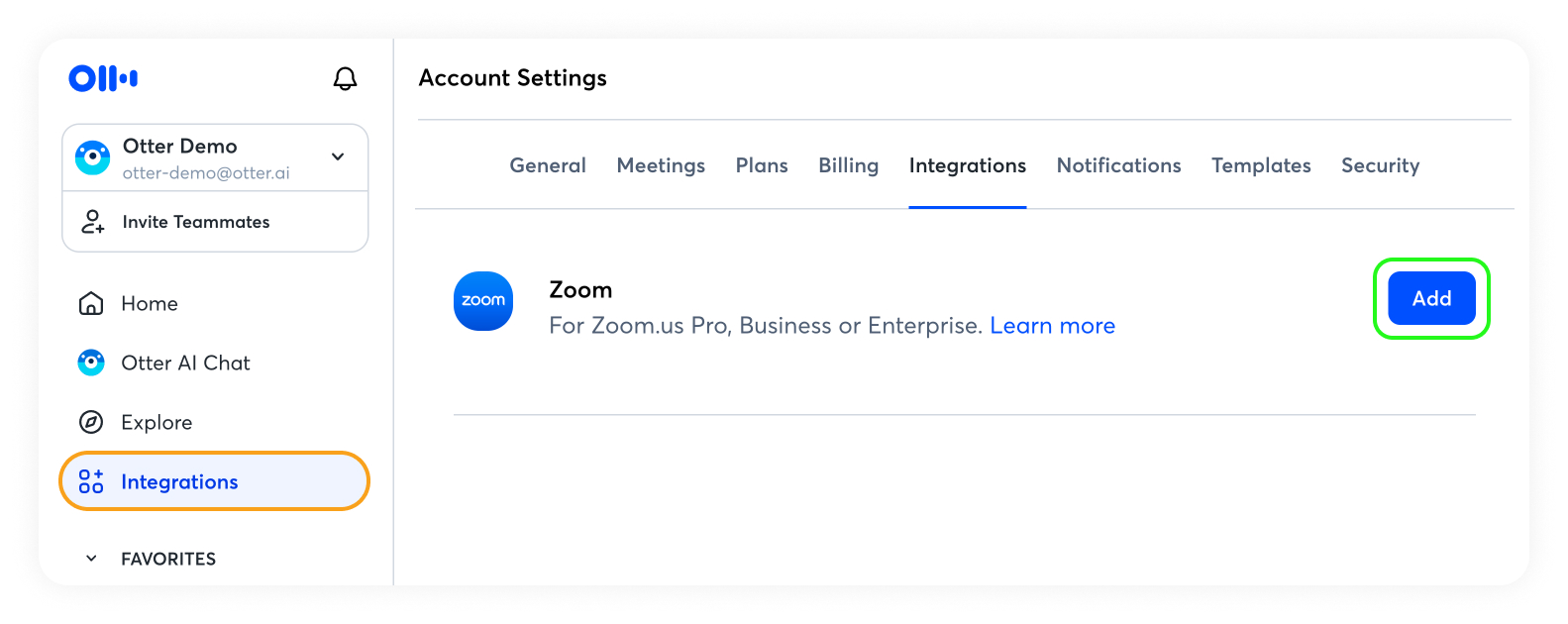Click the Otter logo in sidebar

click(x=103, y=78)
